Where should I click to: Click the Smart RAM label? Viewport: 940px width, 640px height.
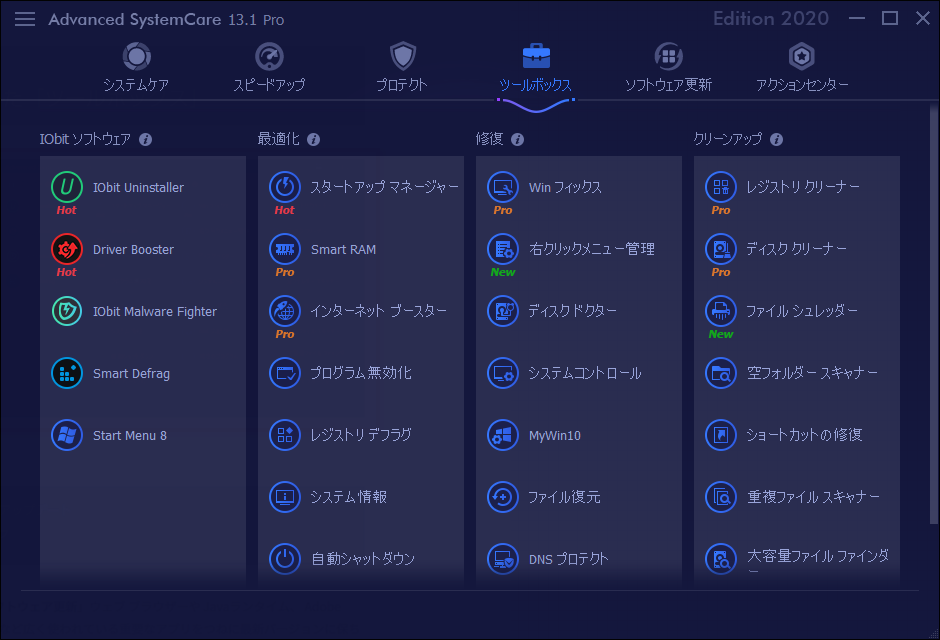pos(344,249)
